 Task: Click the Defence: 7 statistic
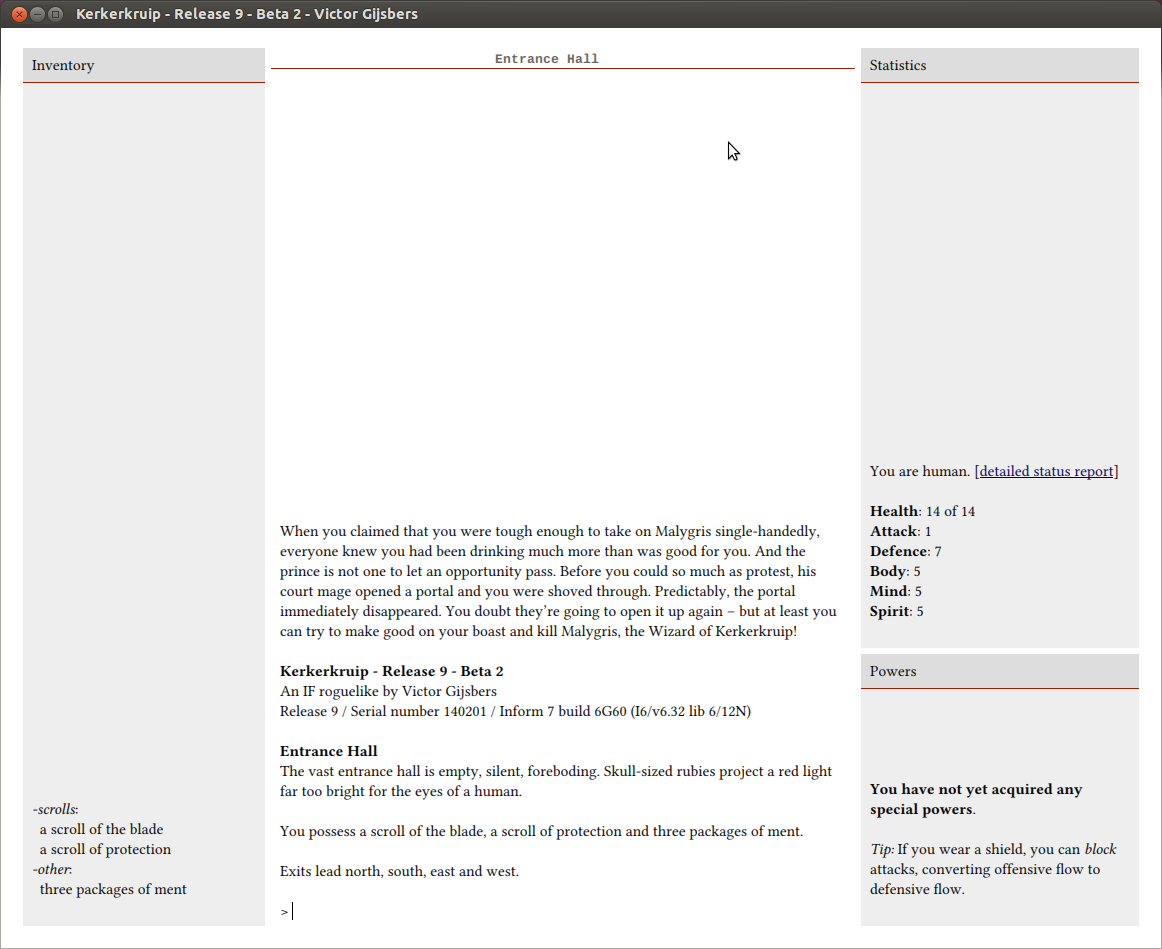[x=906, y=551]
